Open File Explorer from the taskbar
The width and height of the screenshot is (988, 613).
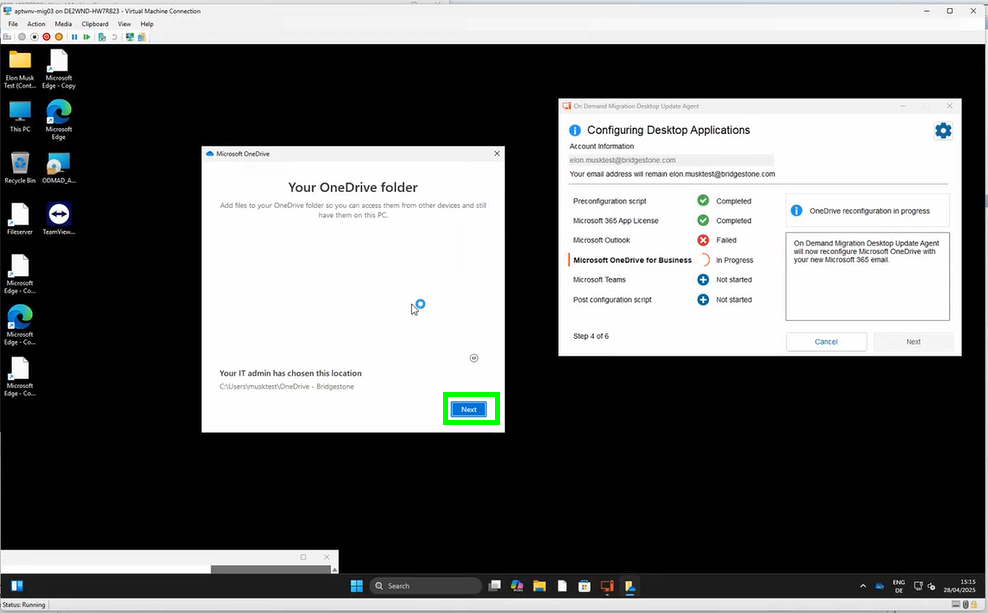click(539, 586)
